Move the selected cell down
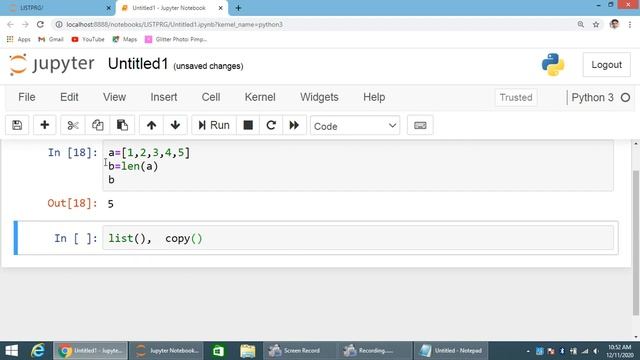Image resolution: width=640 pixels, height=360 pixels. (176, 125)
